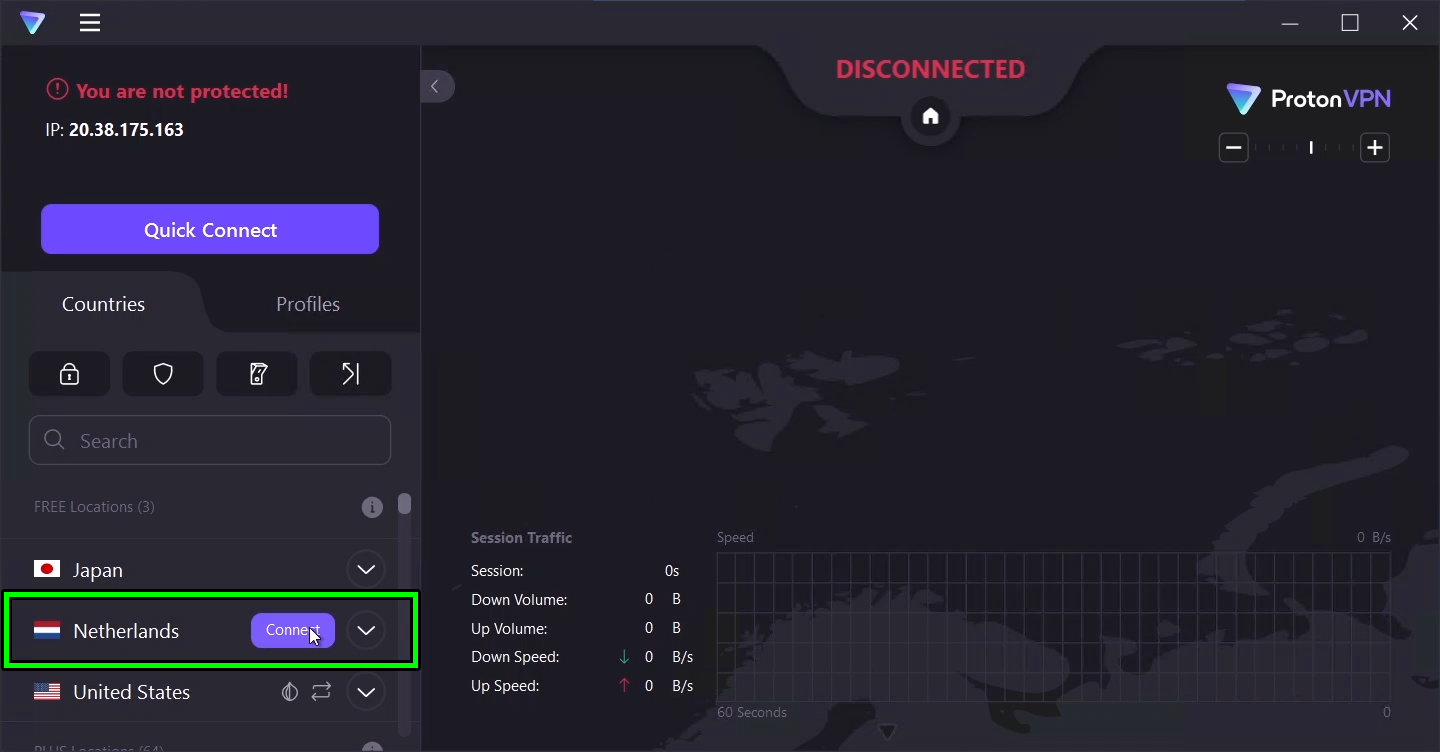Click the shield filter icon
This screenshot has height=752, width=1440.
point(163,373)
